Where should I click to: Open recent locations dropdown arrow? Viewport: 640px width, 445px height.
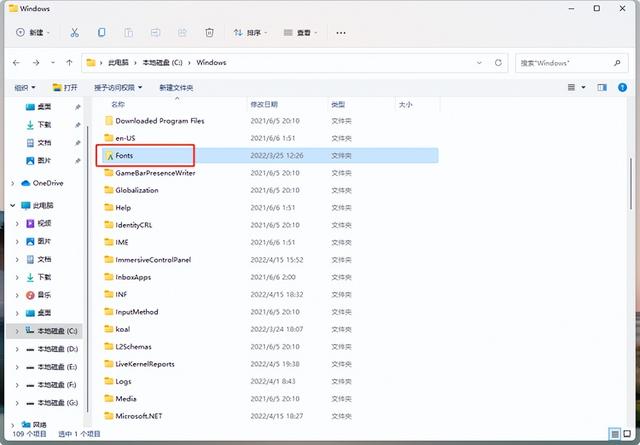pos(53,62)
